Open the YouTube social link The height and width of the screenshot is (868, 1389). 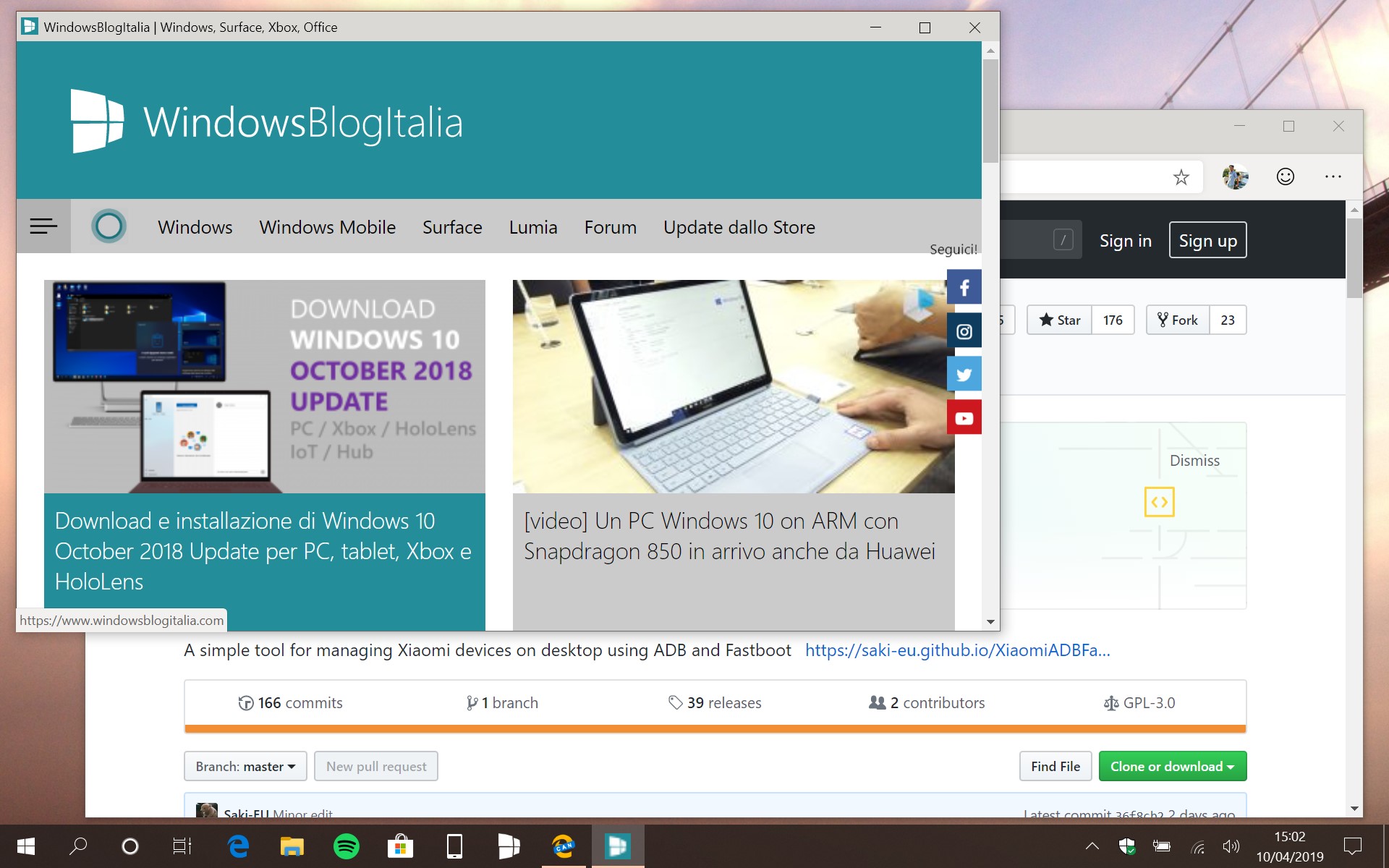pos(964,417)
